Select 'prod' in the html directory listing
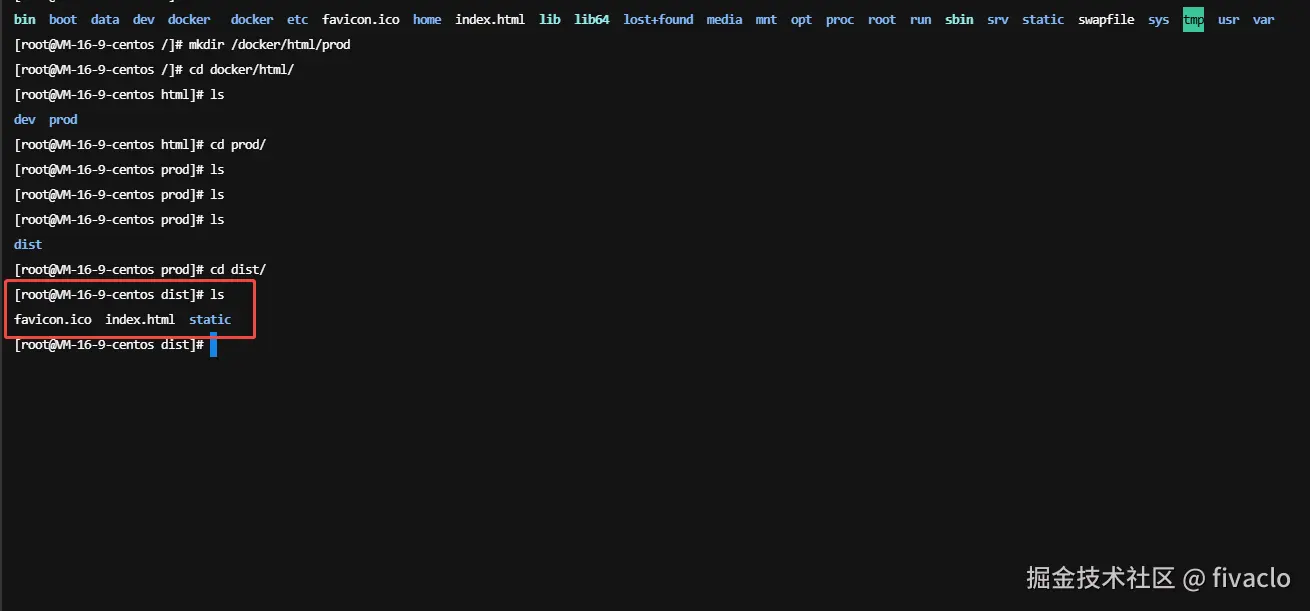The height and width of the screenshot is (611, 1310). pos(63,120)
